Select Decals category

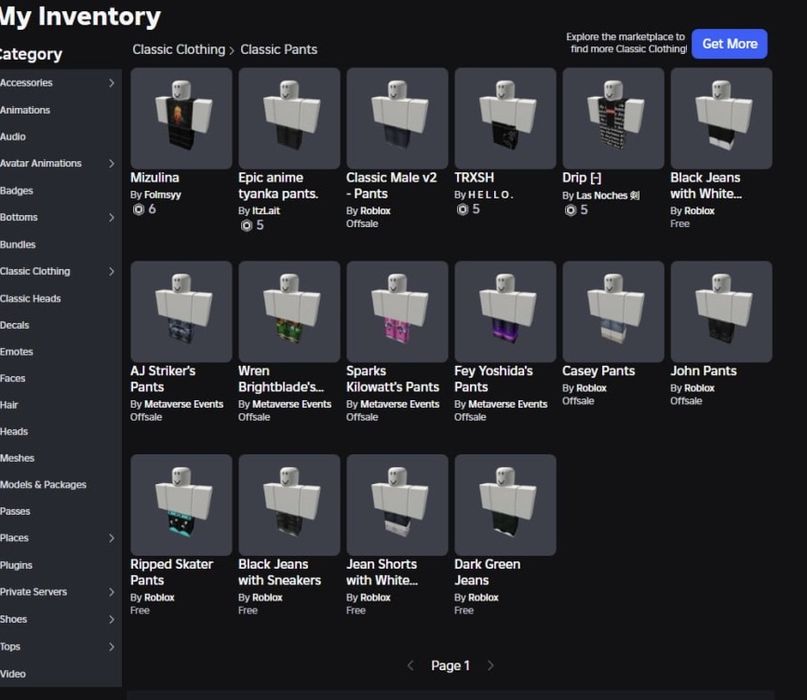click(x=15, y=325)
